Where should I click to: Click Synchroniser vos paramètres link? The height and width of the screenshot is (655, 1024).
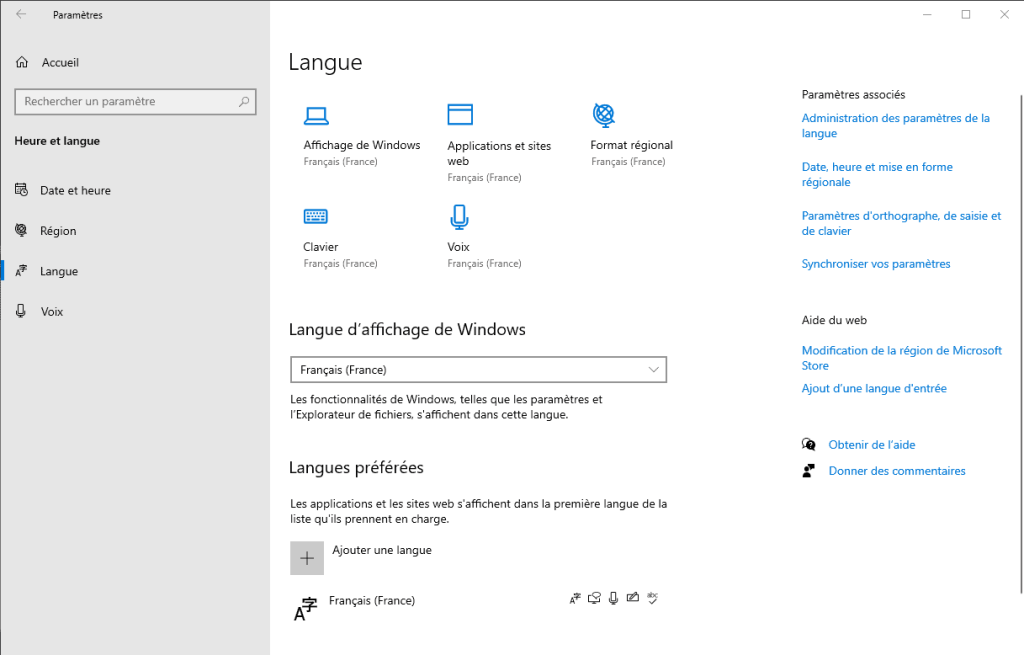(x=875, y=264)
